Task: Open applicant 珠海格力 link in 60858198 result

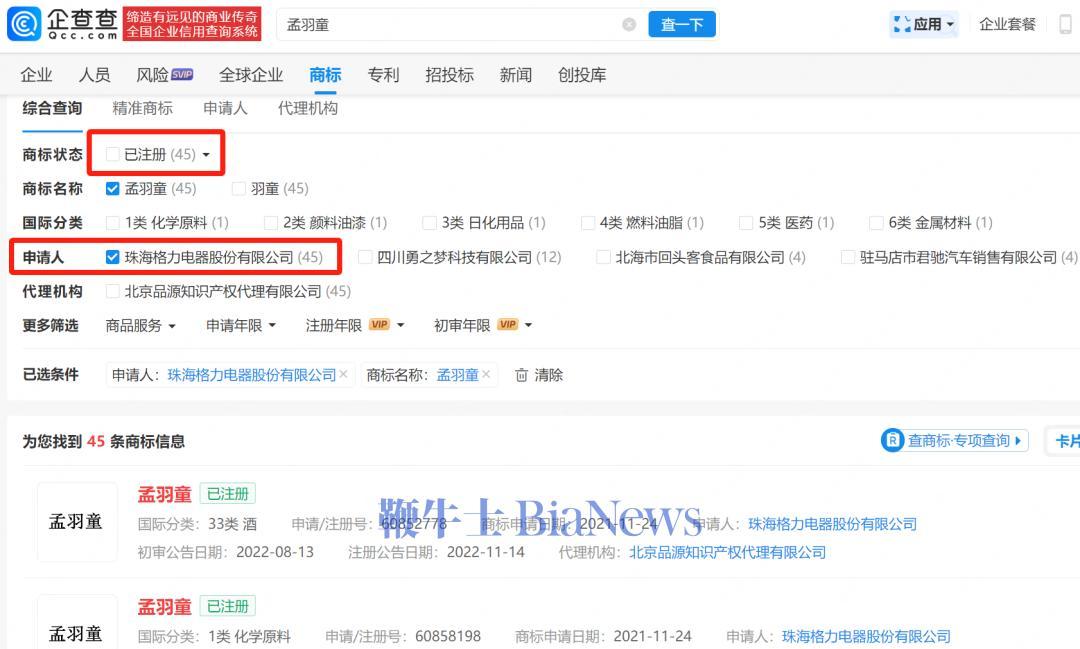Action: [866, 637]
